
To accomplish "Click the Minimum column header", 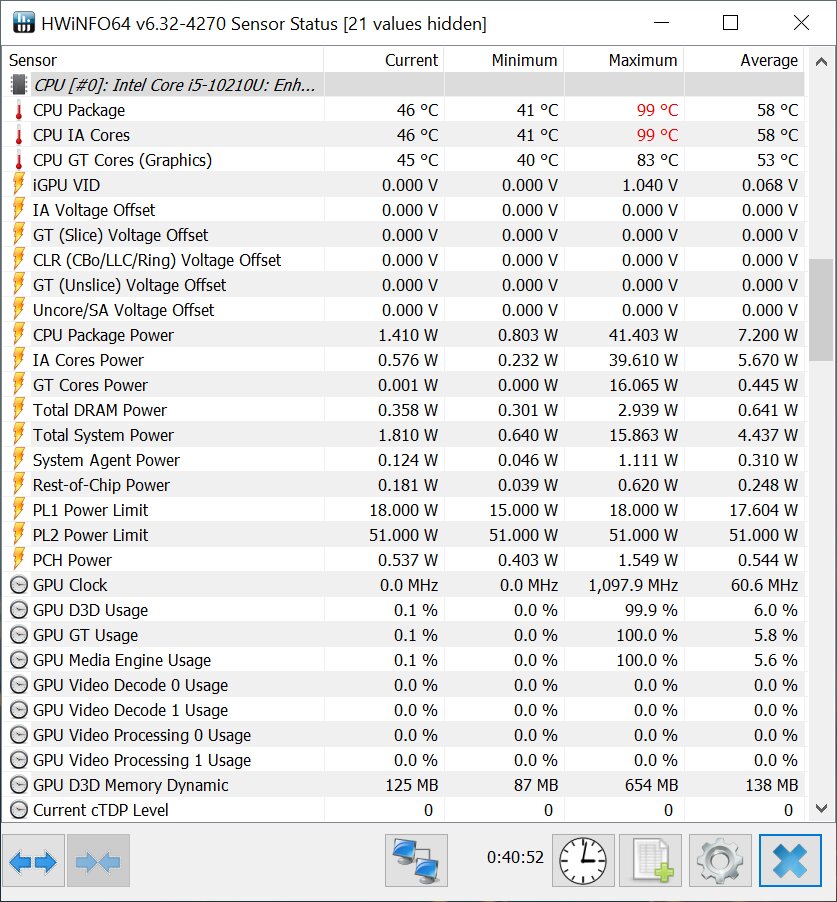I will click(504, 60).
